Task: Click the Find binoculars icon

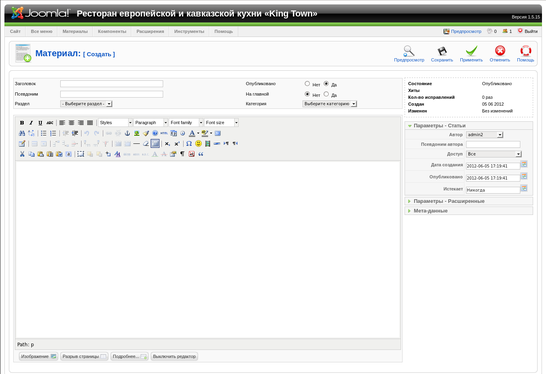Action: click(x=22, y=133)
